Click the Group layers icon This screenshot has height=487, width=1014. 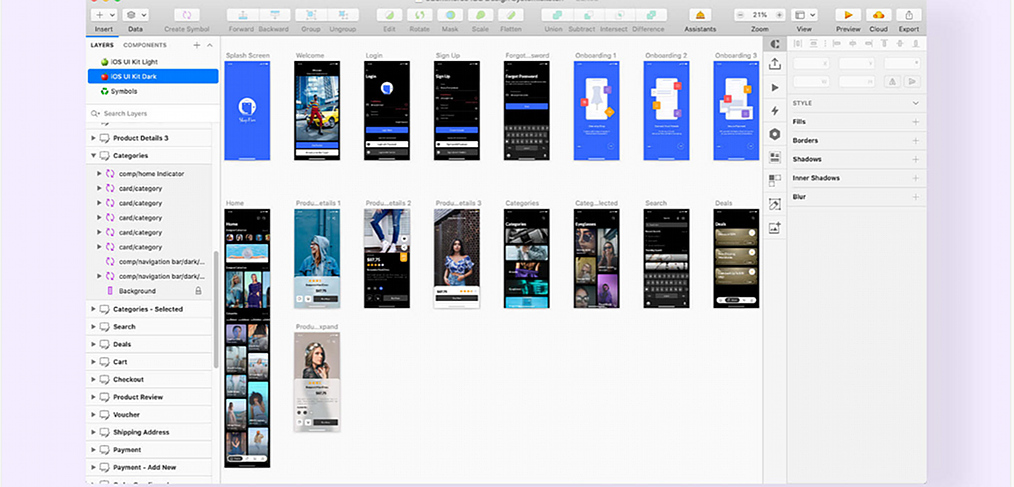[313, 15]
